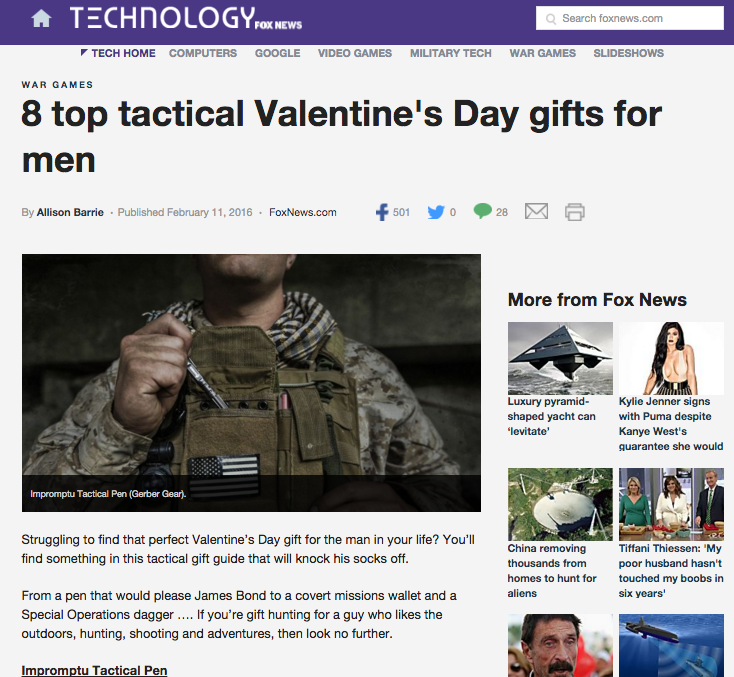The image size is (734, 677).
Task: Click the radio telescope dish thumbnail
Action: [x=560, y=504]
